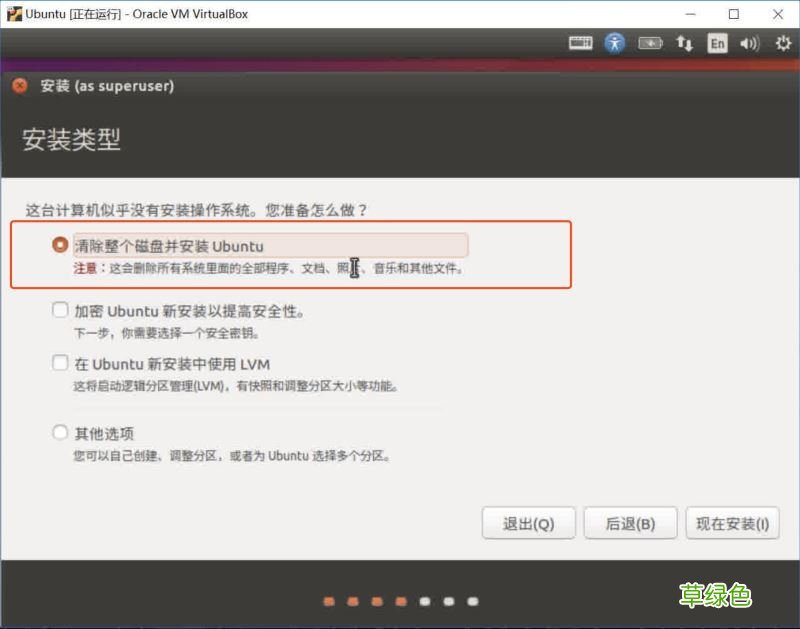Click the battery status icon
This screenshot has height=629, width=800.
652,44
